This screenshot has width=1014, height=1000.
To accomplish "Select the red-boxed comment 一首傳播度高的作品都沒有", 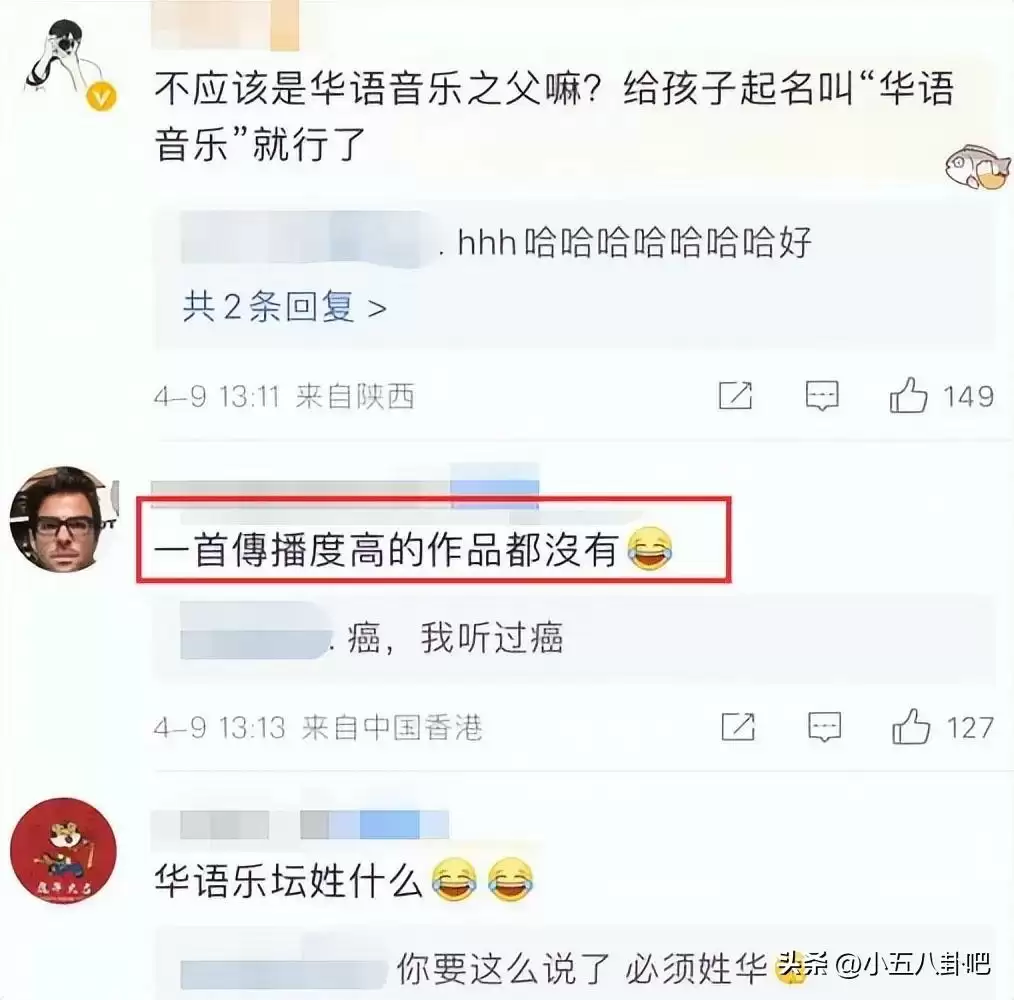I will [414, 550].
